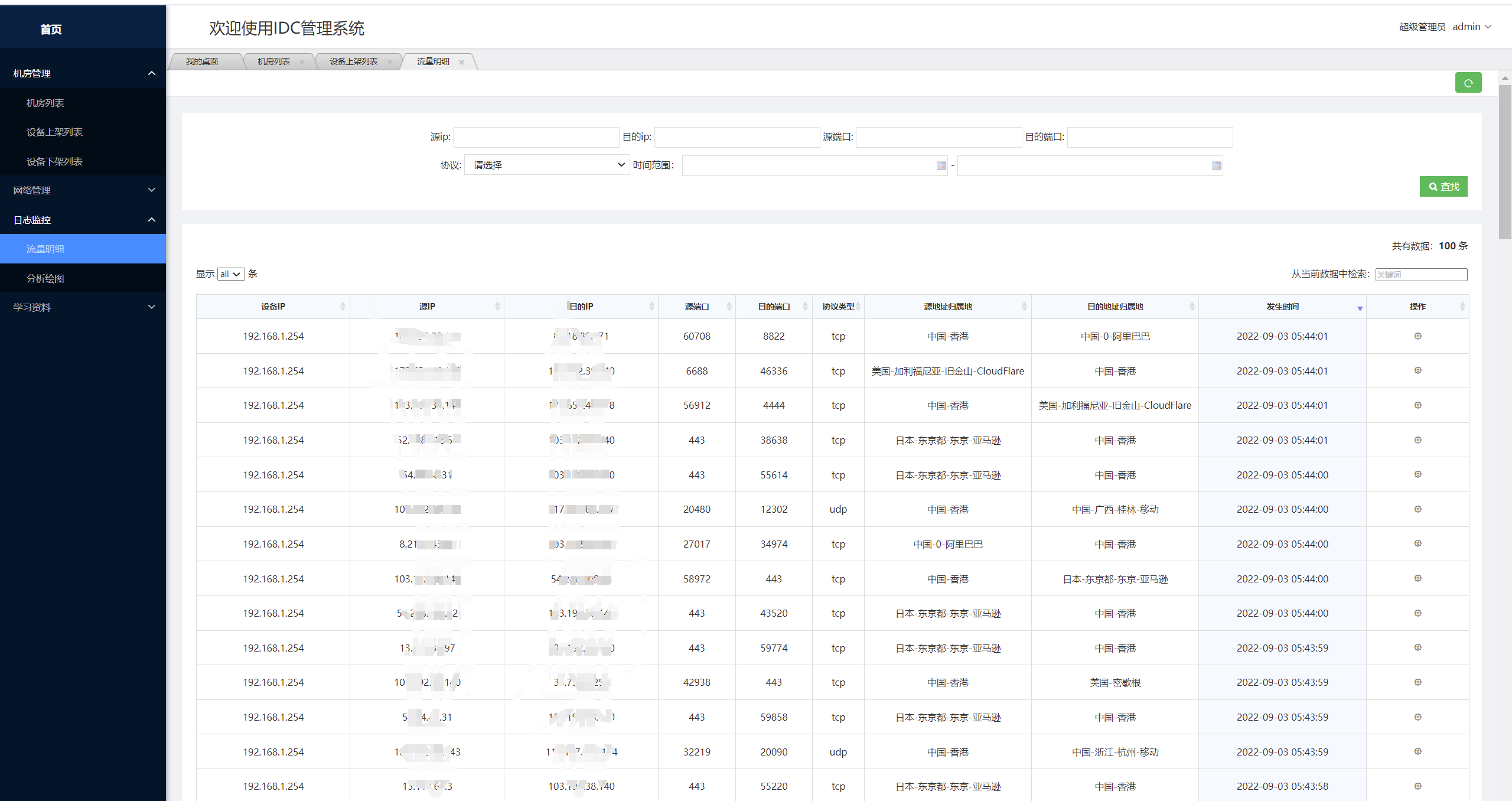Click the 目的ip input field
Viewport: 1512px width, 801px height.
[737, 137]
